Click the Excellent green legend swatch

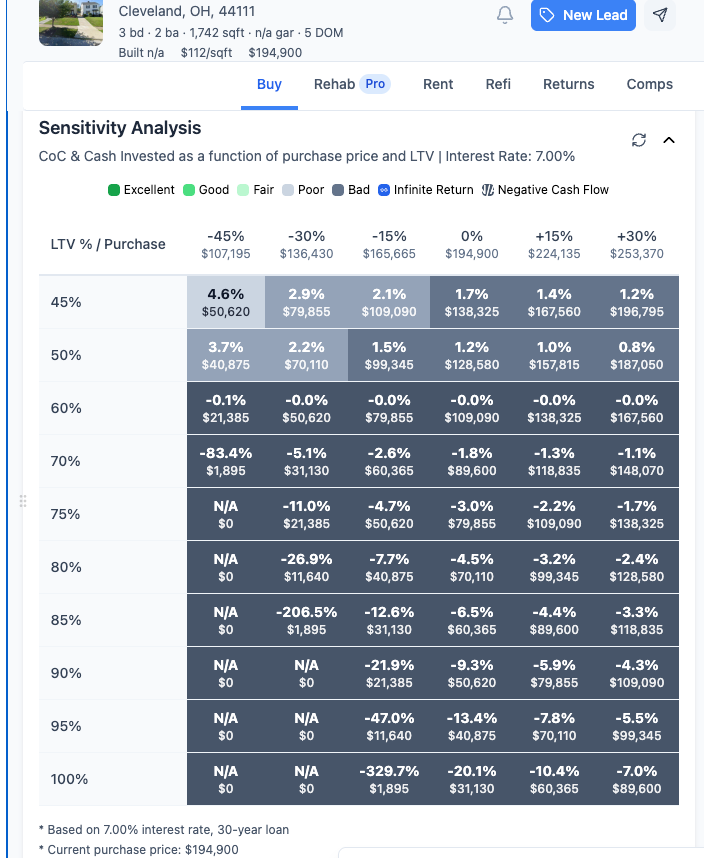click(114, 190)
